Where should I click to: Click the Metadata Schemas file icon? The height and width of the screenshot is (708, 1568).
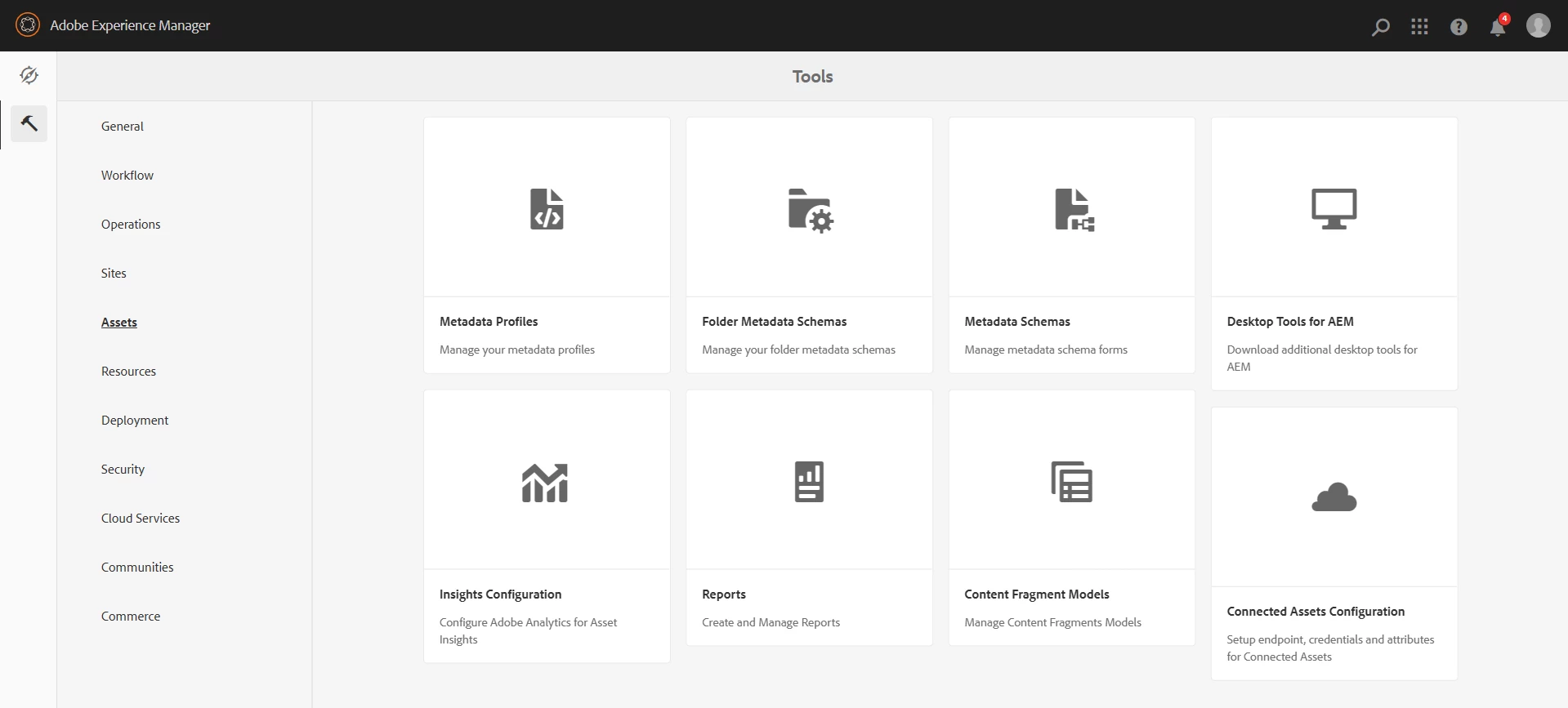[x=1074, y=210]
